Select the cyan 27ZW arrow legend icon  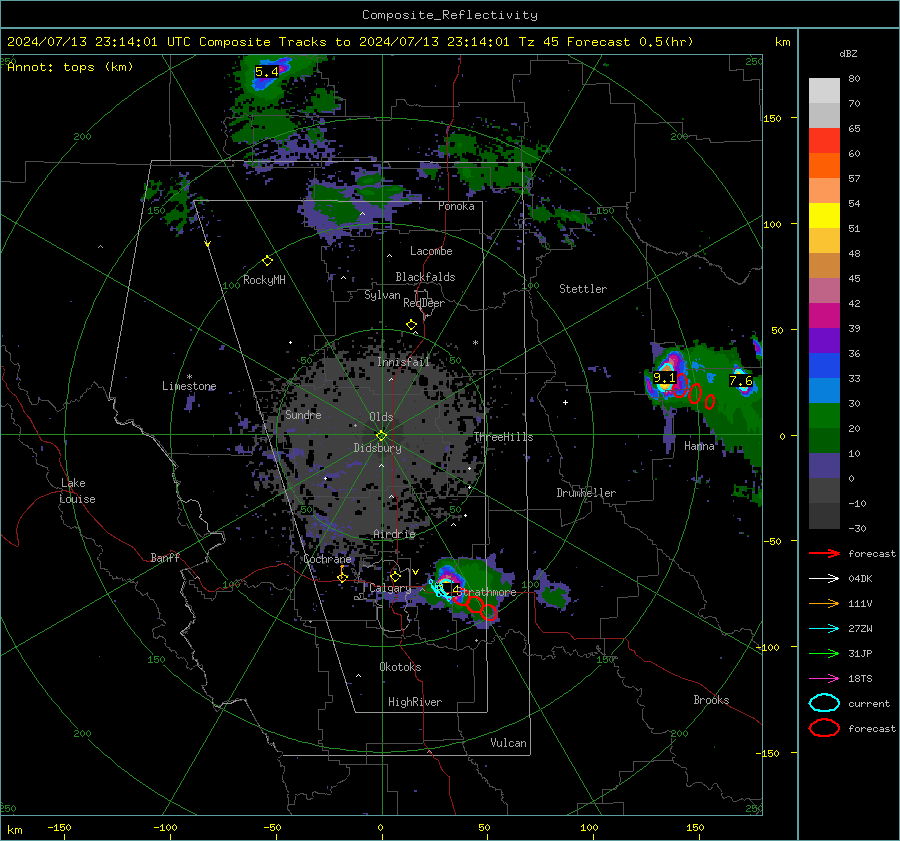(824, 629)
